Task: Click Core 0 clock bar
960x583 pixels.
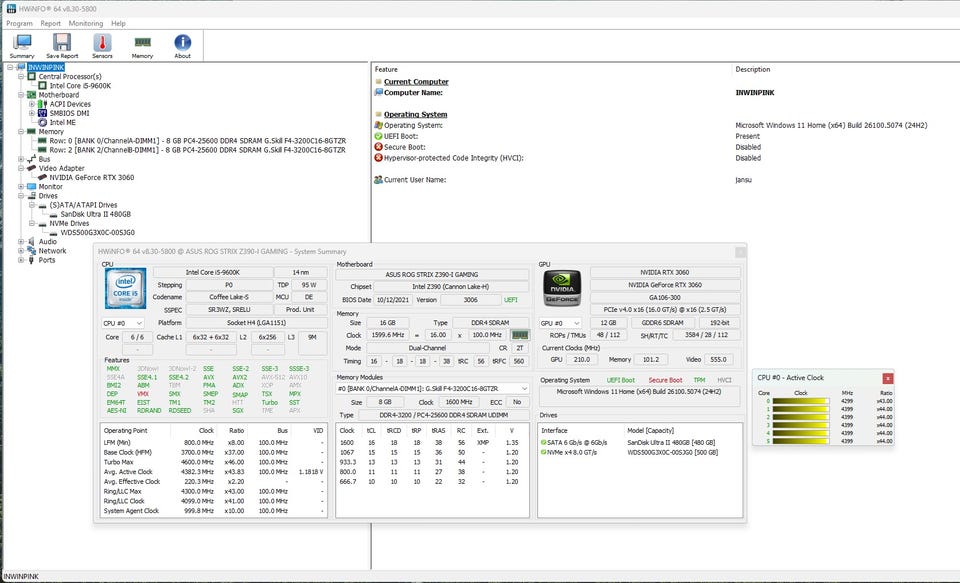Action: 802,401
